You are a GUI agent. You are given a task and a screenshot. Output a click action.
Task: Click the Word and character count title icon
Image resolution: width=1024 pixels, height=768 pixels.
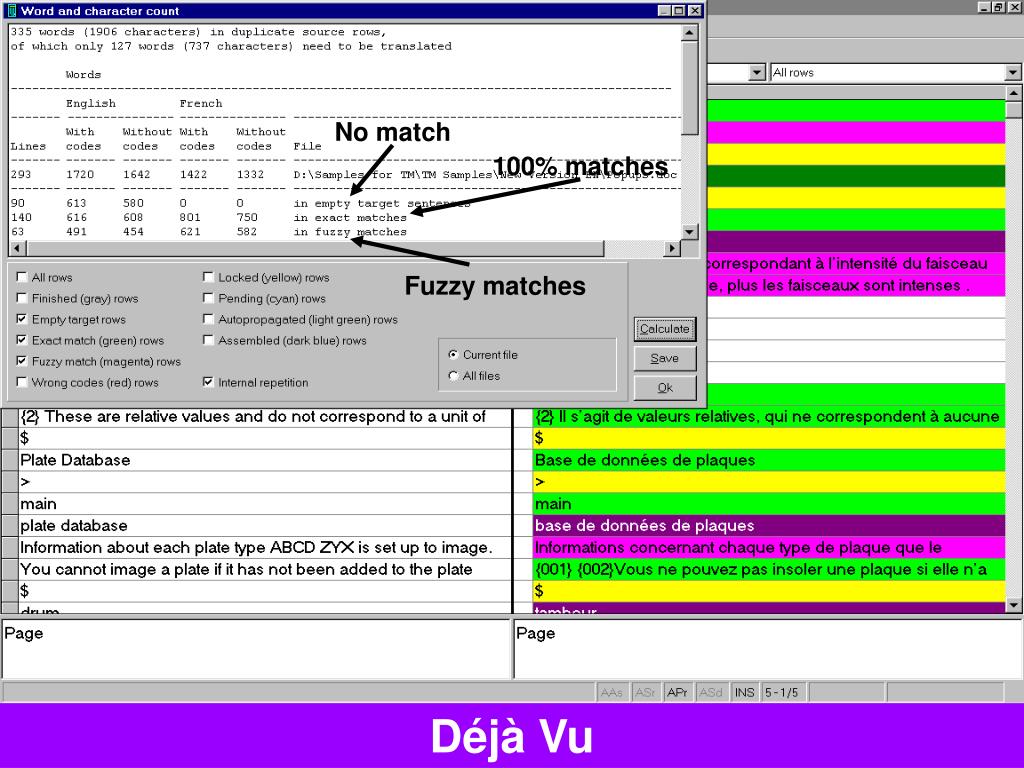[x=12, y=10]
